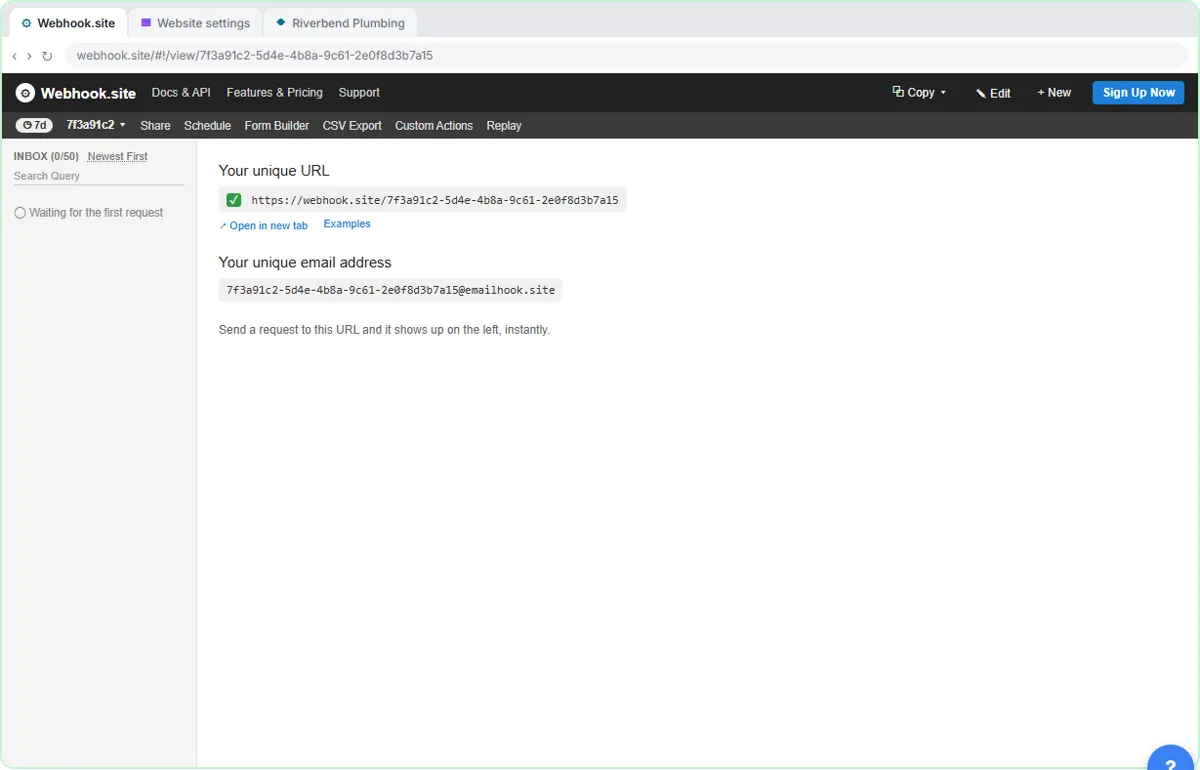Image resolution: width=1200 pixels, height=770 pixels.
Task: Click the unique emailhook.site email address
Action: click(x=391, y=290)
